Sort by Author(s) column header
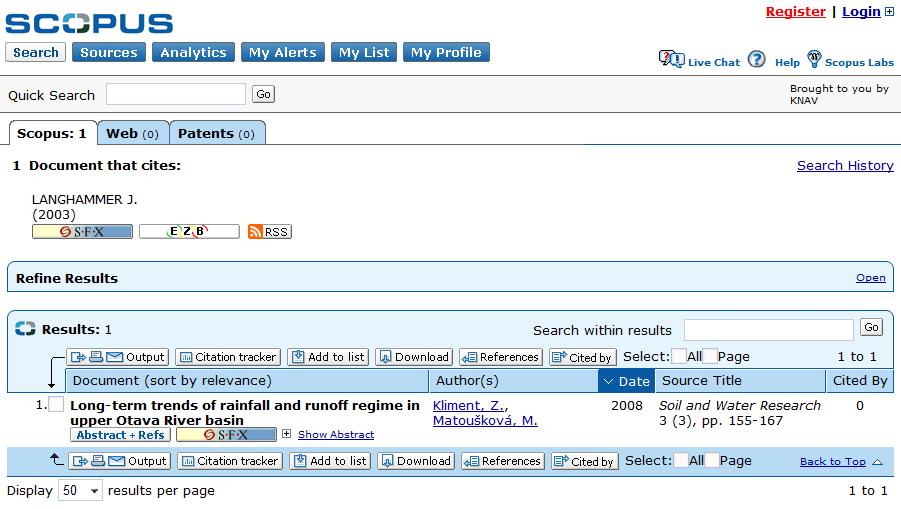 pyautogui.click(x=513, y=381)
